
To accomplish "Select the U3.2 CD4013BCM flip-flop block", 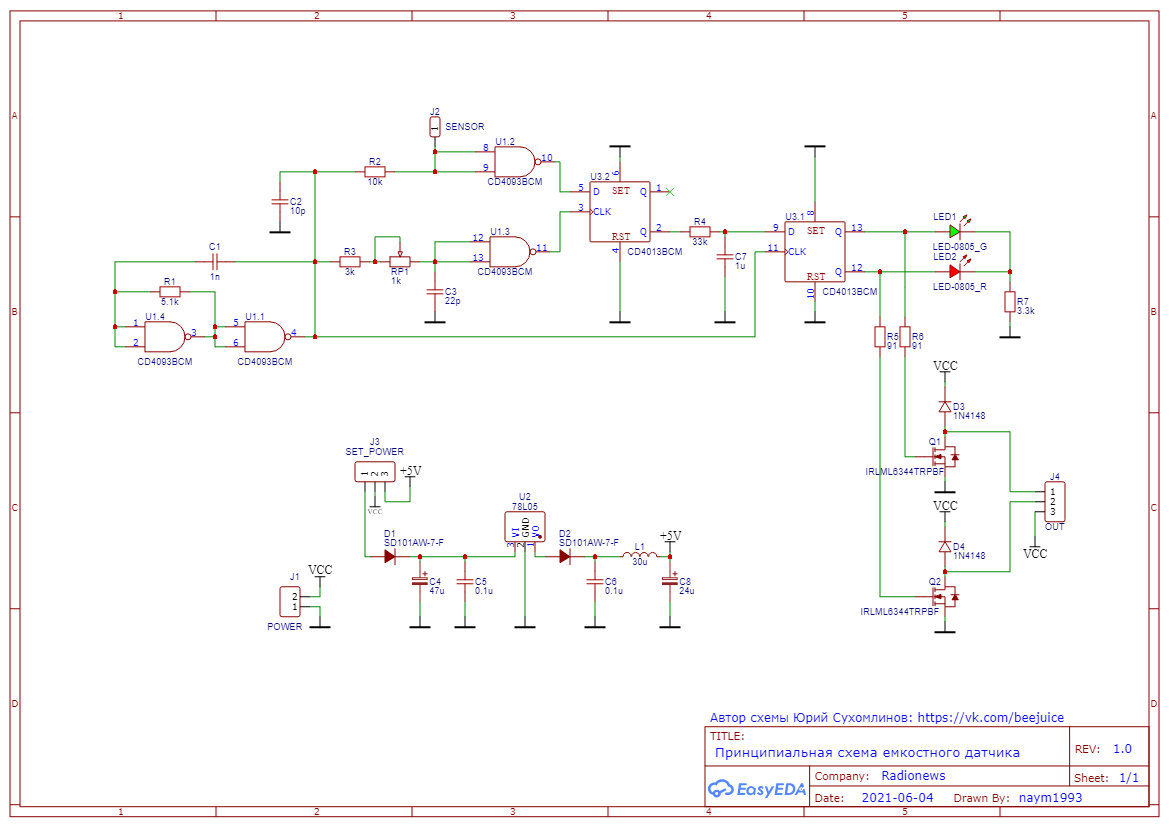I will click(x=620, y=212).
